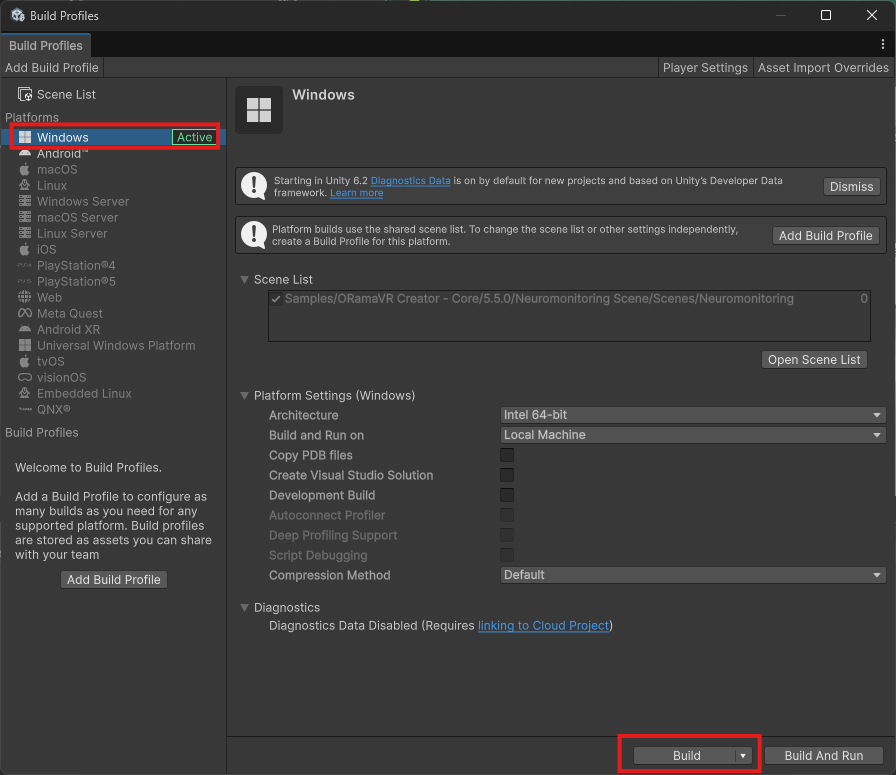Click the QNX logo icon
The height and width of the screenshot is (775, 896).
[25, 409]
